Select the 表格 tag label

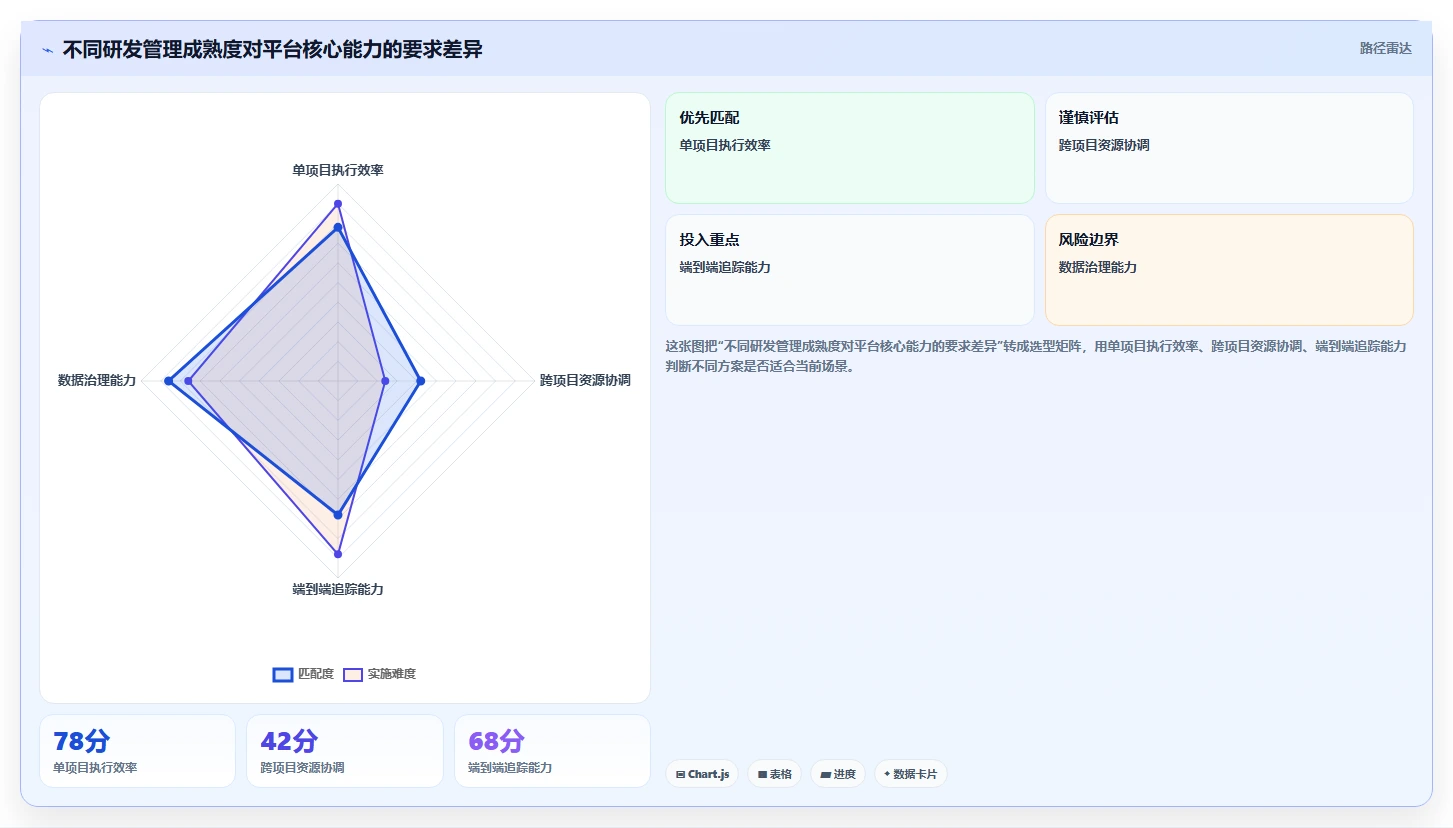781,774
